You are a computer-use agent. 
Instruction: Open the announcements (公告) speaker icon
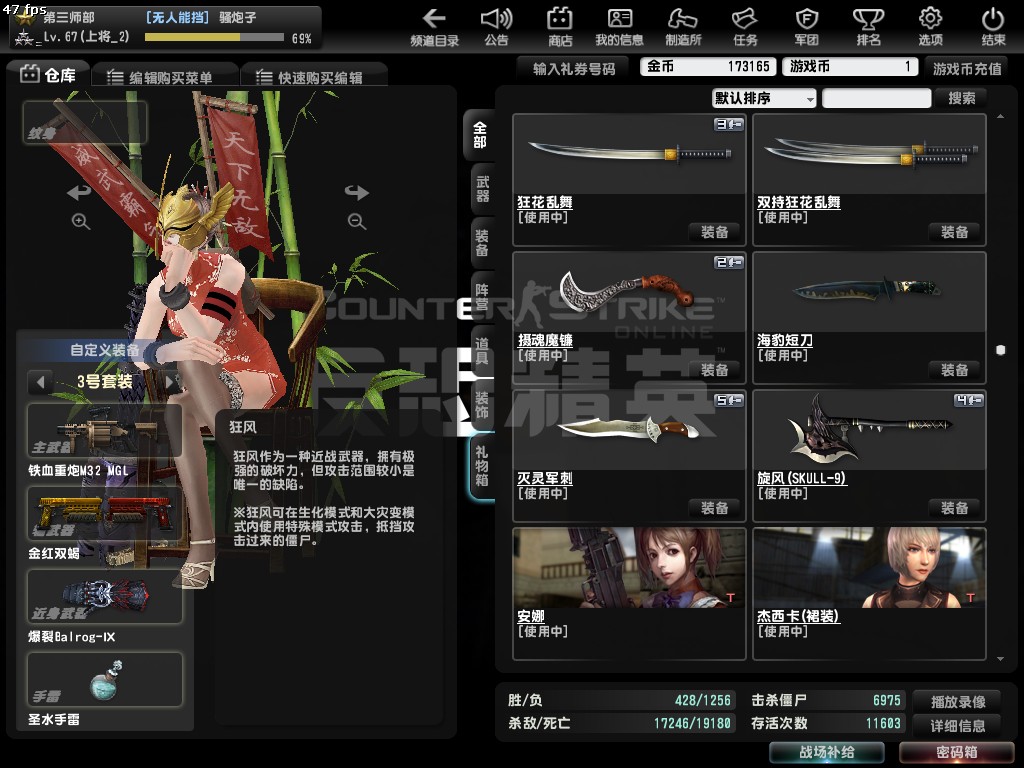click(496, 27)
